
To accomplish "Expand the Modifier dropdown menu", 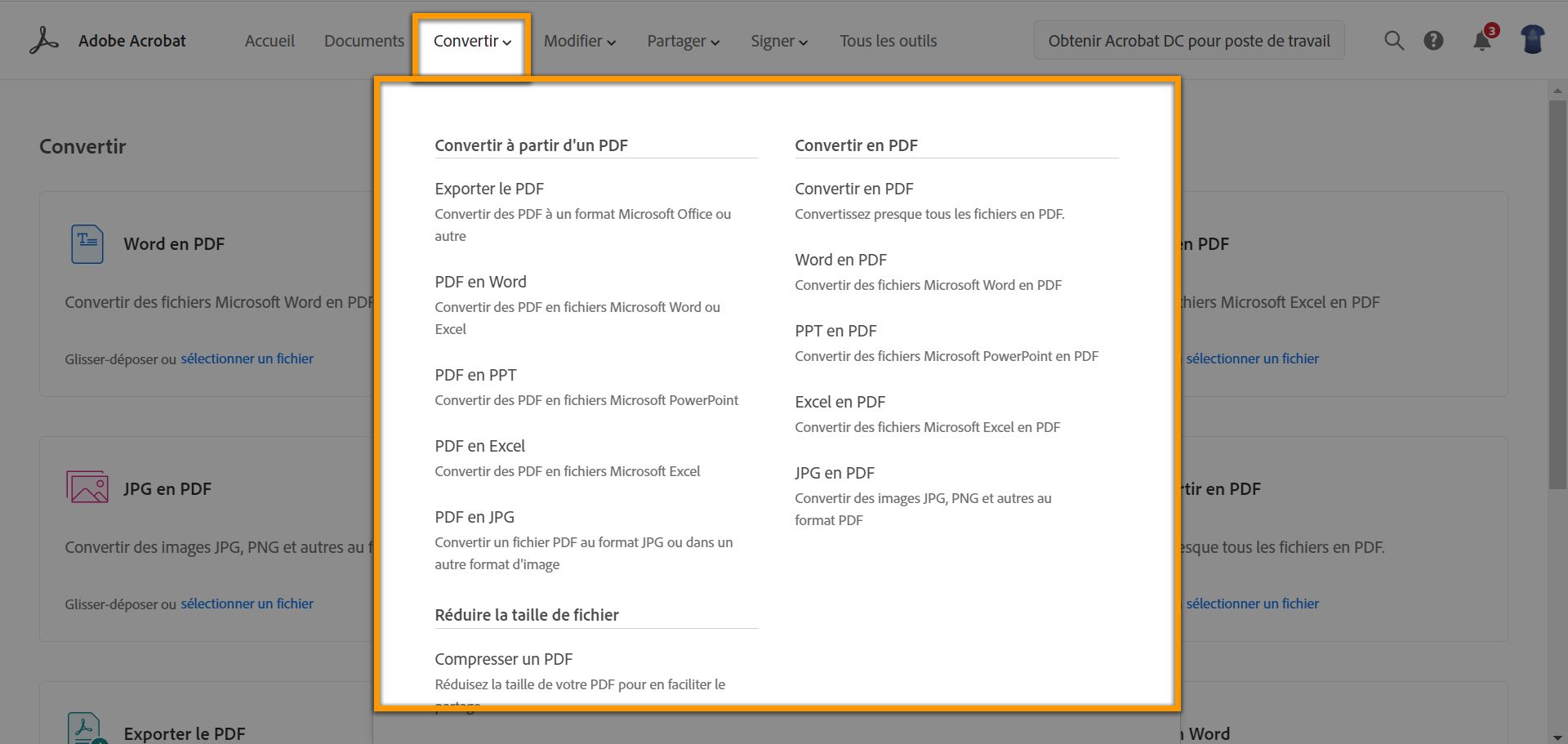I will coord(580,42).
